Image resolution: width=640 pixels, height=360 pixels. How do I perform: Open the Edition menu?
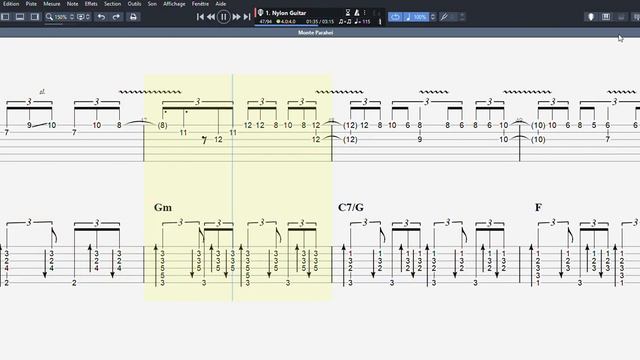[x=11, y=4]
